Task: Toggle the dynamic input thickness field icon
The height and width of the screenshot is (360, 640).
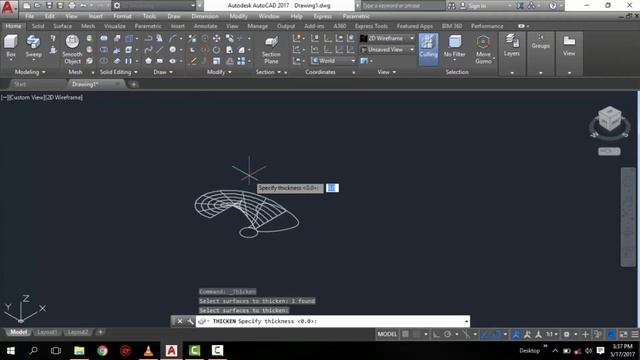Action: 332,188
